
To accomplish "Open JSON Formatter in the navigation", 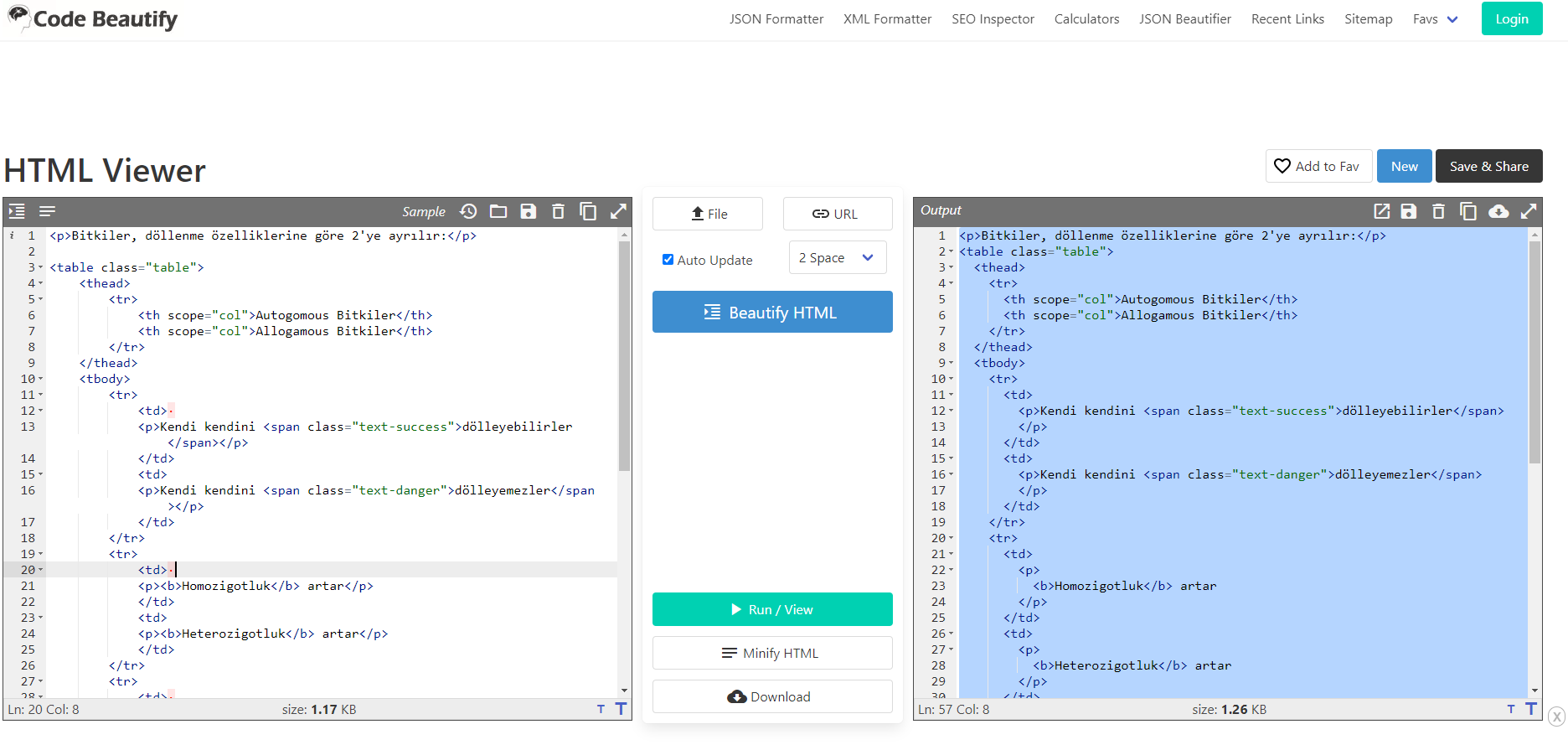I will 776,19.
